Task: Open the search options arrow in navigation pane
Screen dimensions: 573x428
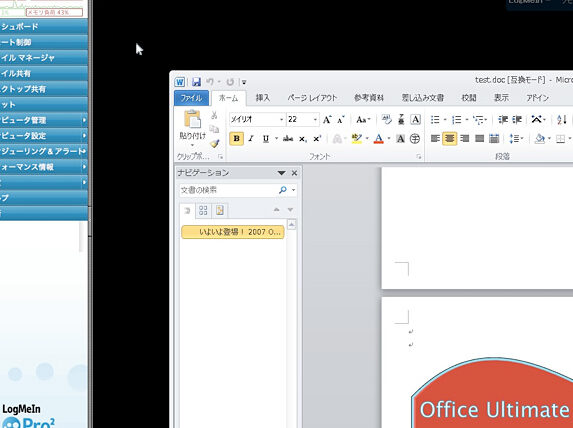Action: click(x=293, y=190)
